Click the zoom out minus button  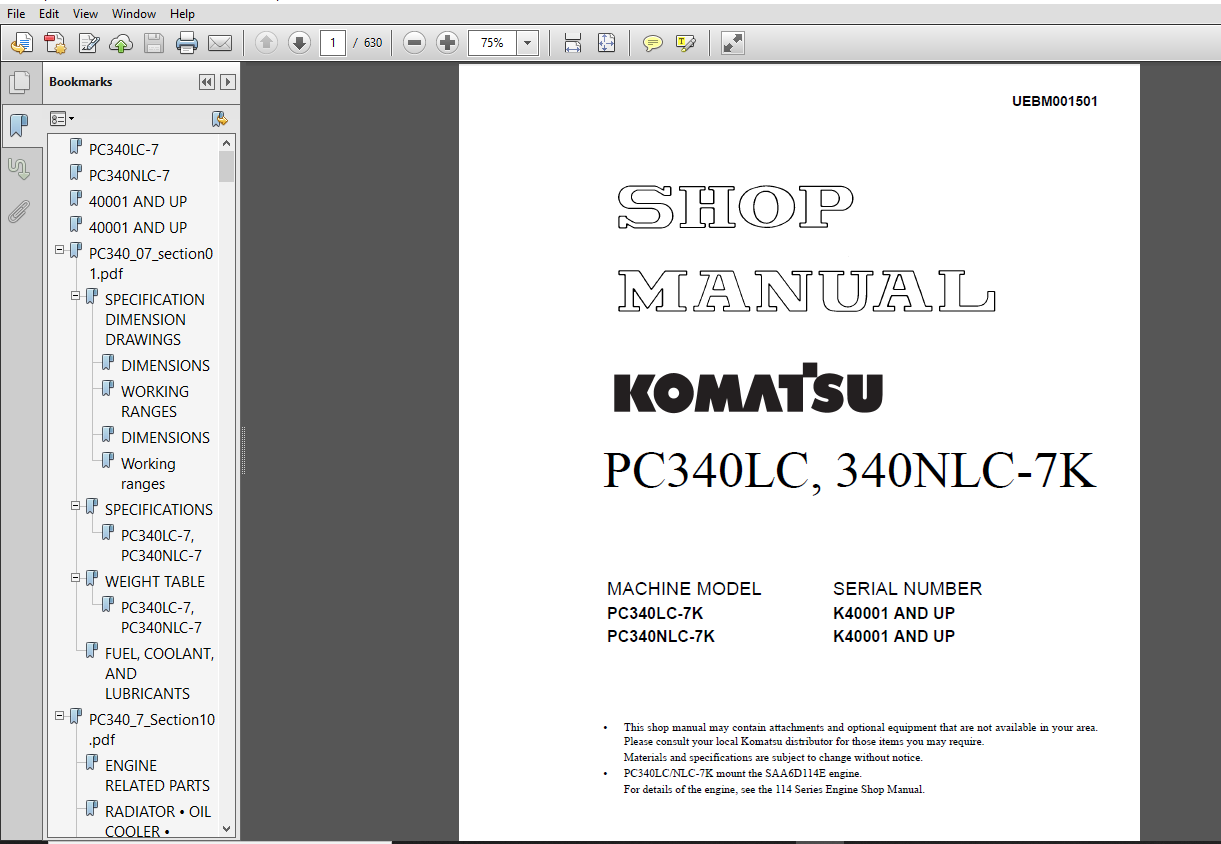coord(415,43)
